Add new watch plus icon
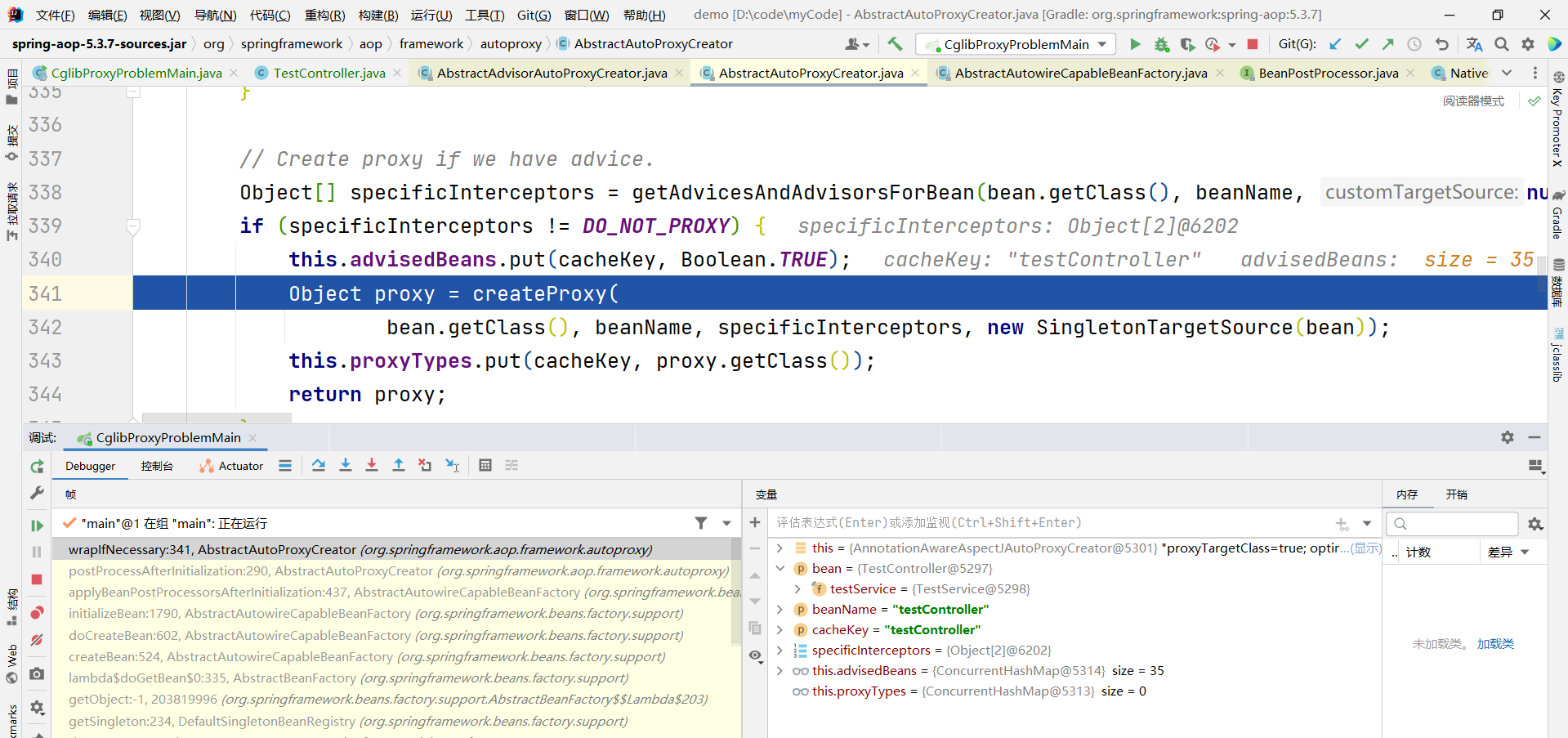 pyautogui.click(x=755, y=522)
